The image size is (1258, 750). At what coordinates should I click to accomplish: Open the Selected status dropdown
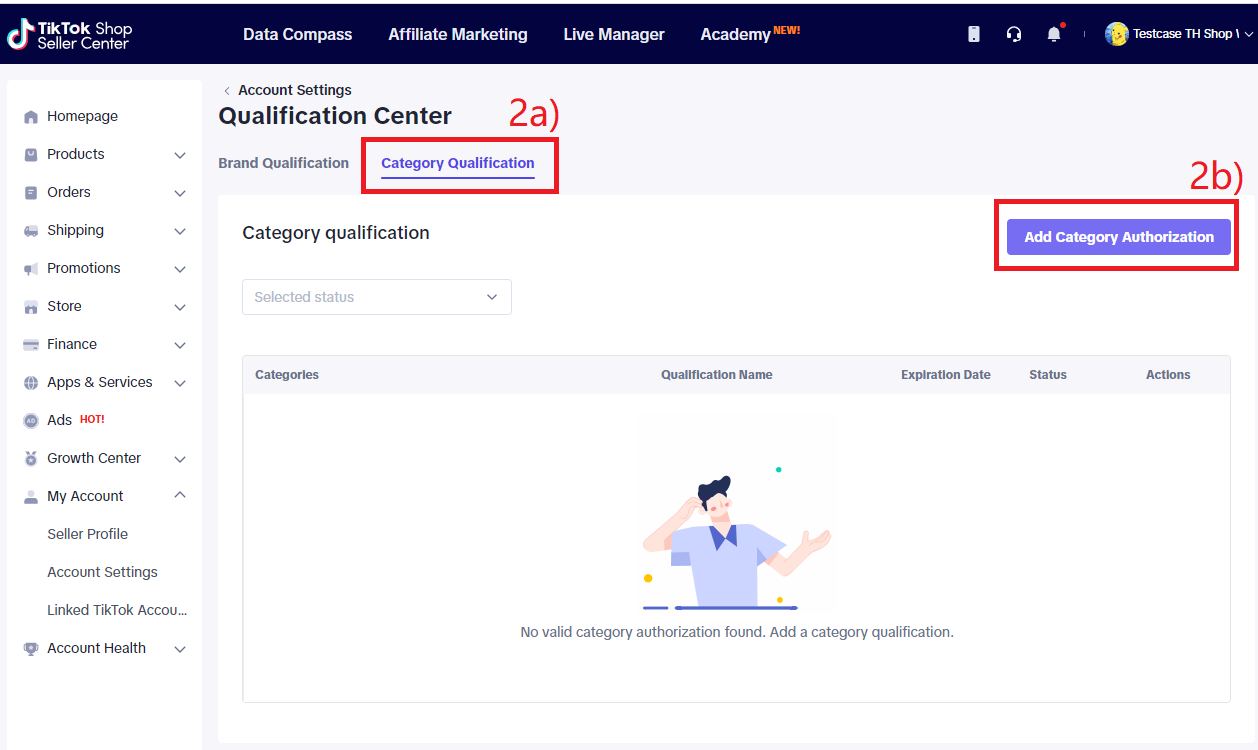coord(377,297)
